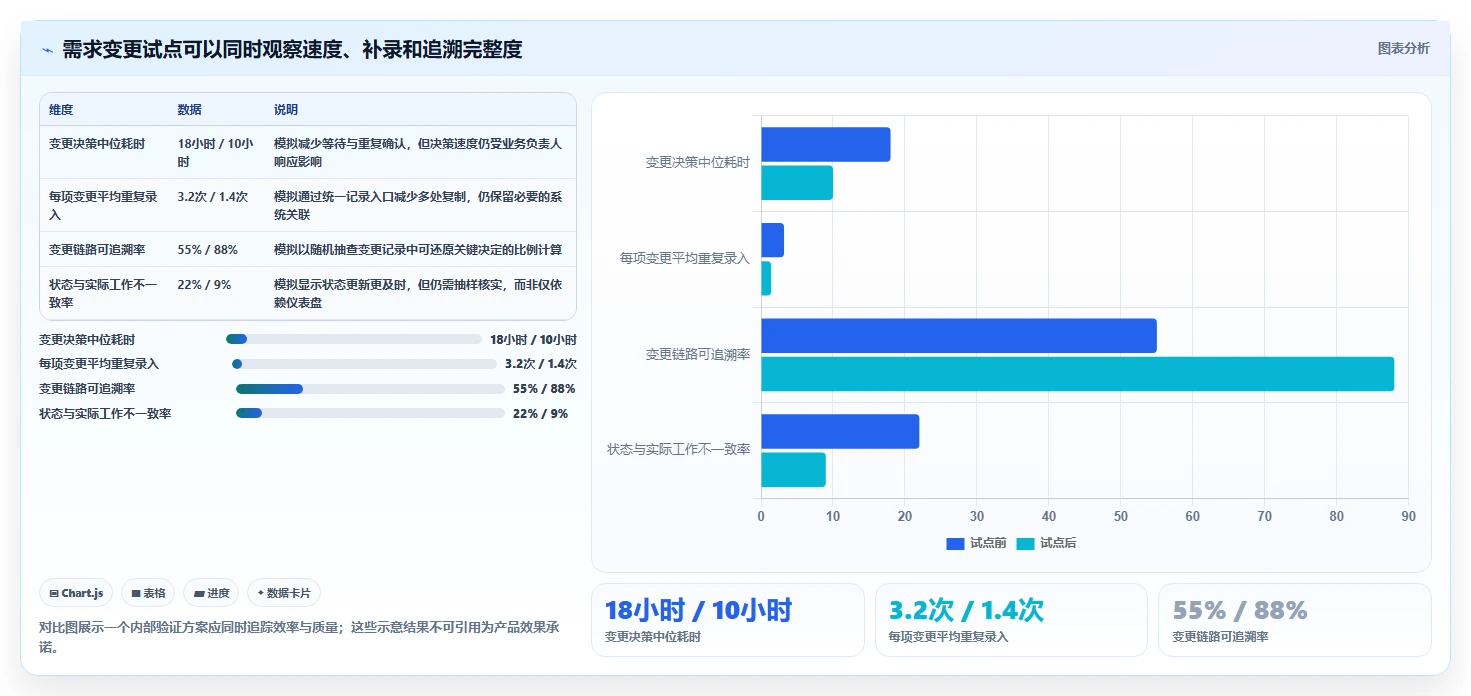Image resolution: width=1471 pixels, height=696 pixels.
Task: Click the 试点前 bar for 变更决策中位耗时
Action: [x=825, y=145]
